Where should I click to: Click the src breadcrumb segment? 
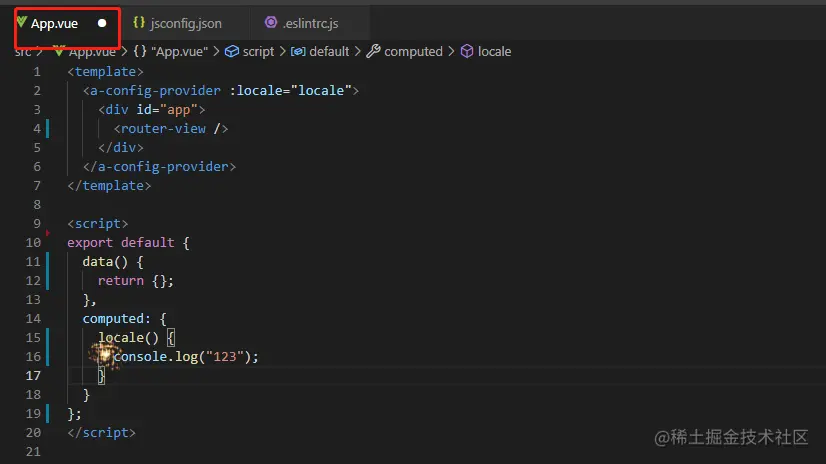tap(23, 52)
